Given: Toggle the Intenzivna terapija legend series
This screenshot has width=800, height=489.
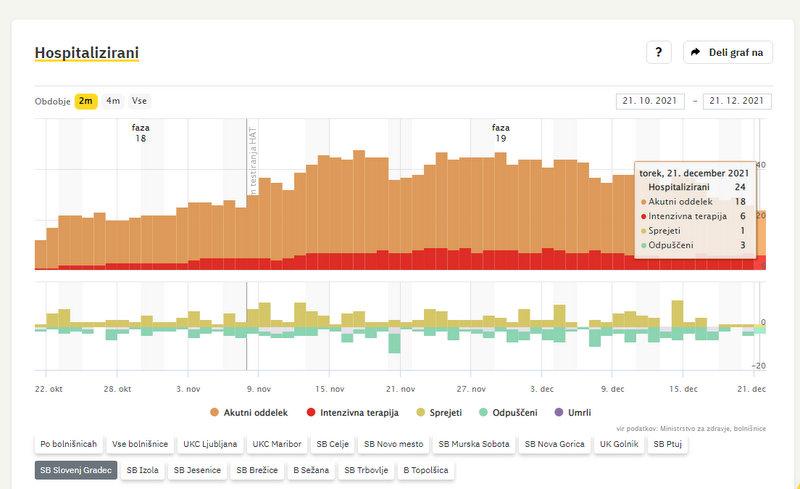Looking at the screenshot, I should 353,412.
